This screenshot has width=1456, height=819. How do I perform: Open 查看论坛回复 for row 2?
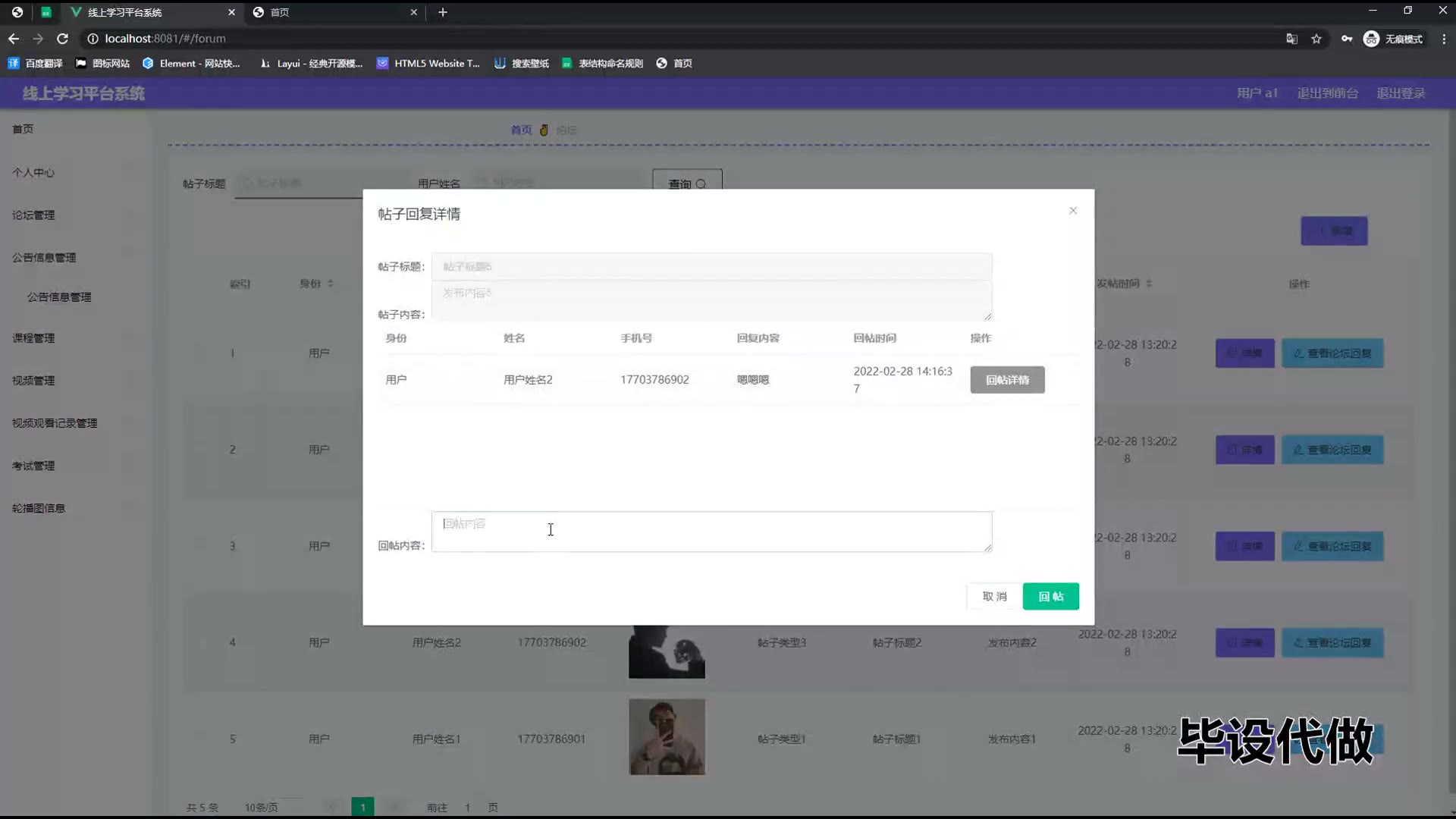click(x=1332, y=450)
